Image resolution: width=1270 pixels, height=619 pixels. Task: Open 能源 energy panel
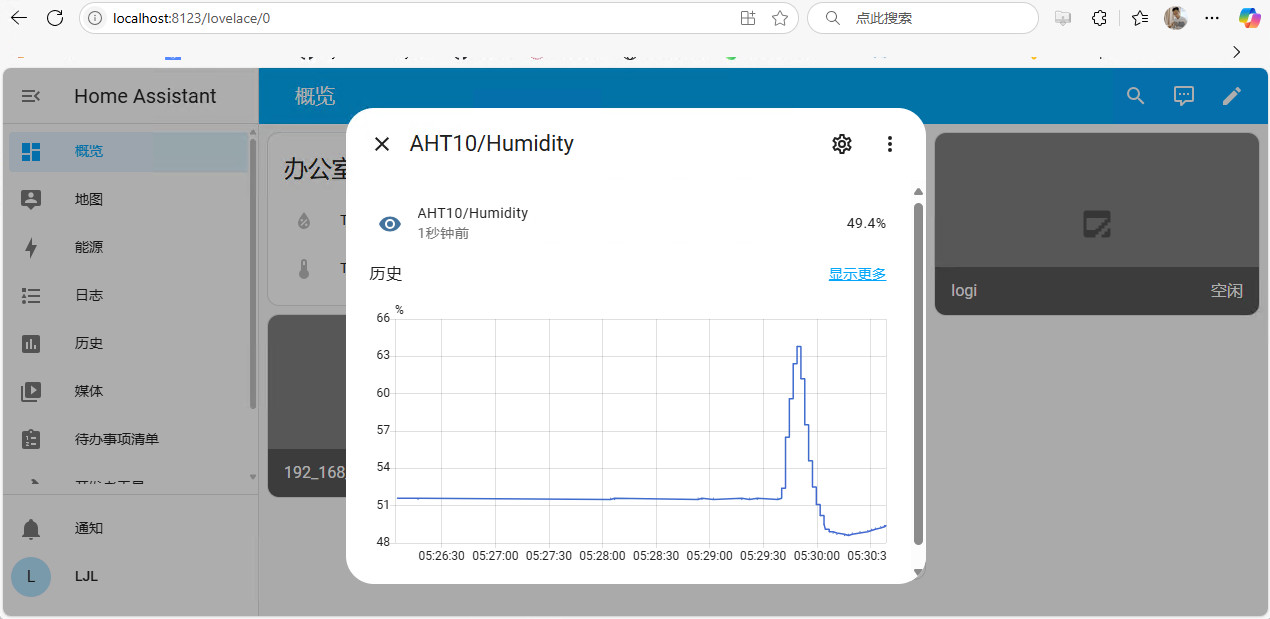point(89,247)
